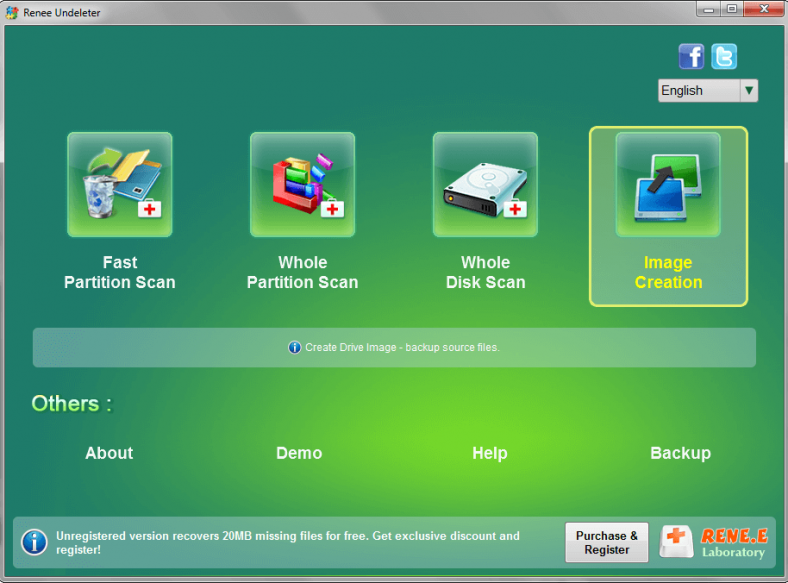
Task: Select the Whole Partition Scan icon
Action: coord(302,185)
